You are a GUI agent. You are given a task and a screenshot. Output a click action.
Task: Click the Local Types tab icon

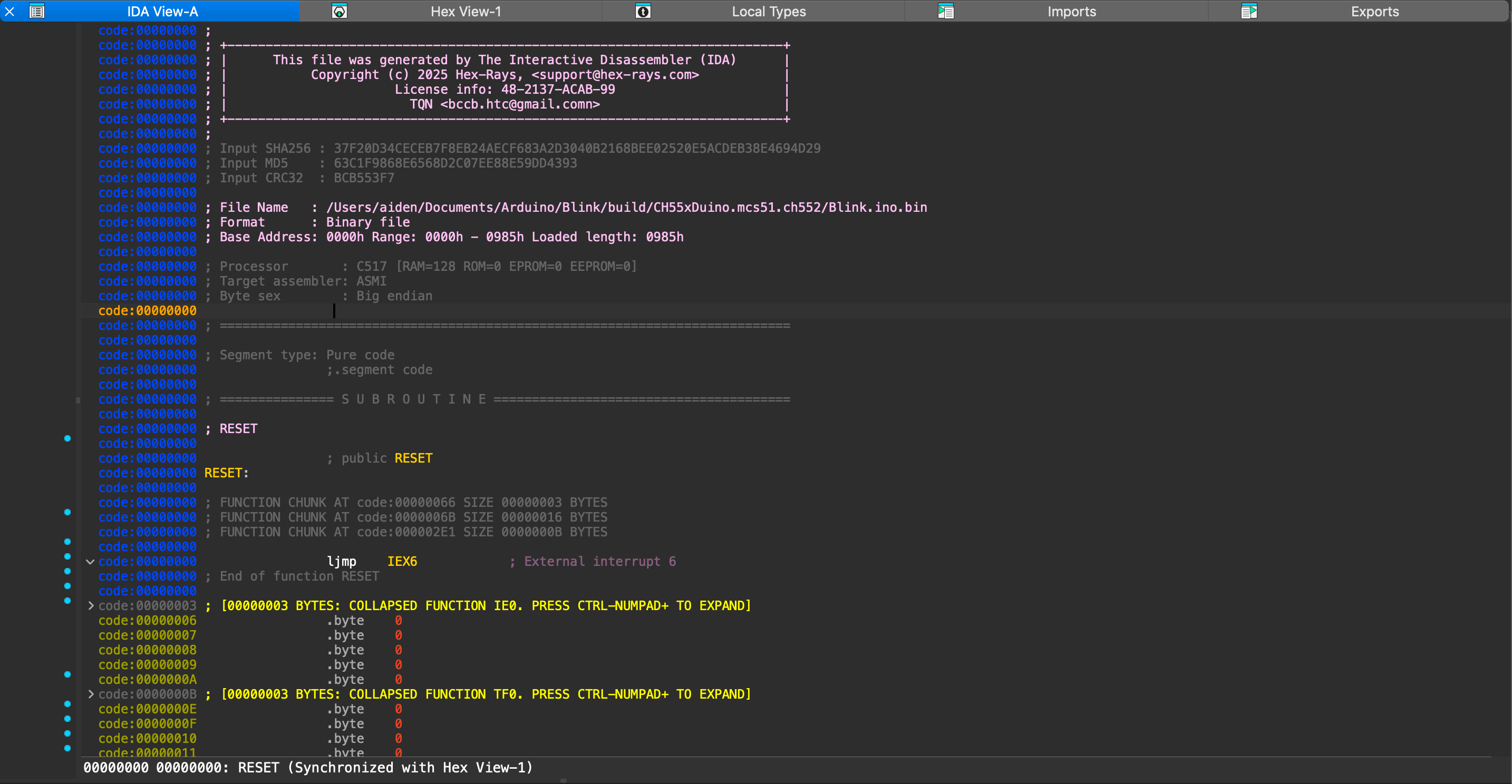643,11
